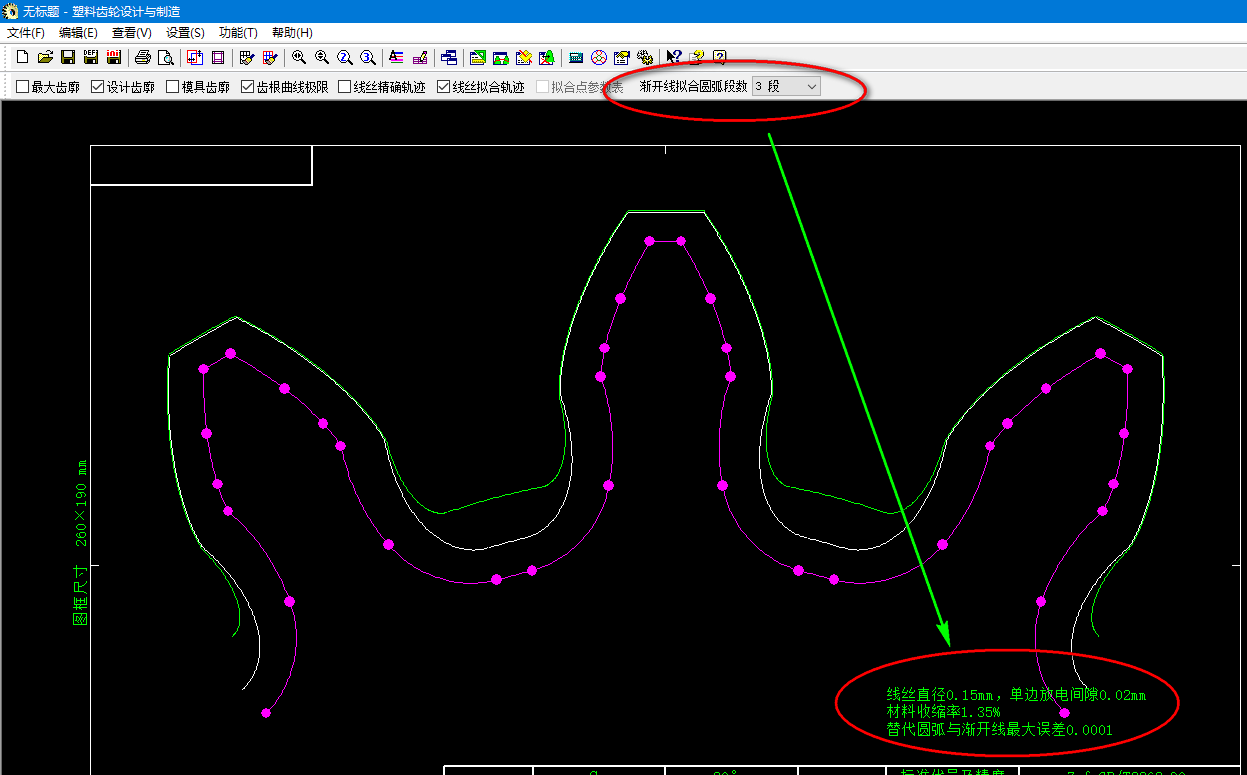Create a new file with the blank page icon

coord(22,57)
